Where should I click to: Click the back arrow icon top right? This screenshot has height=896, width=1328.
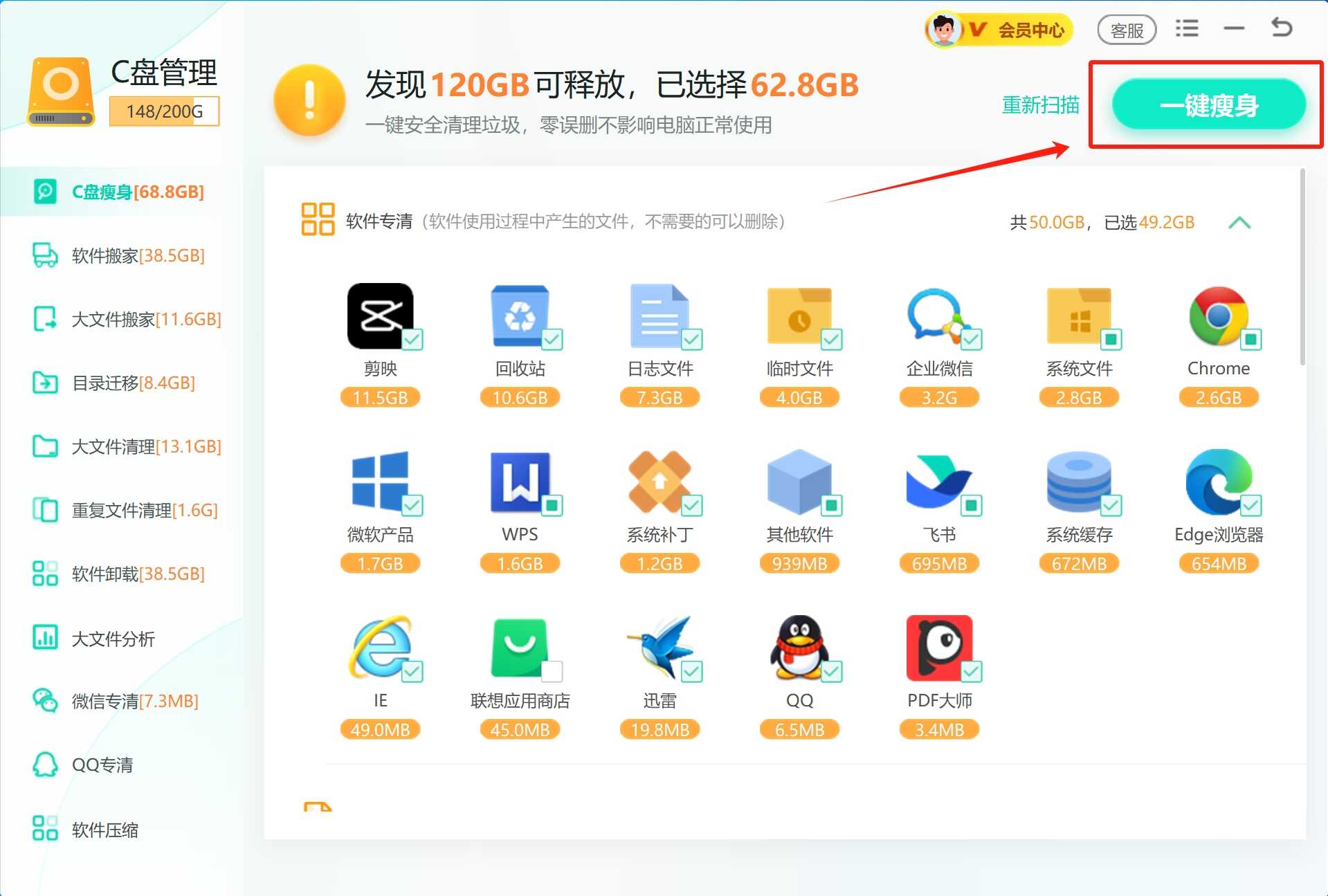click(1282, 28)
